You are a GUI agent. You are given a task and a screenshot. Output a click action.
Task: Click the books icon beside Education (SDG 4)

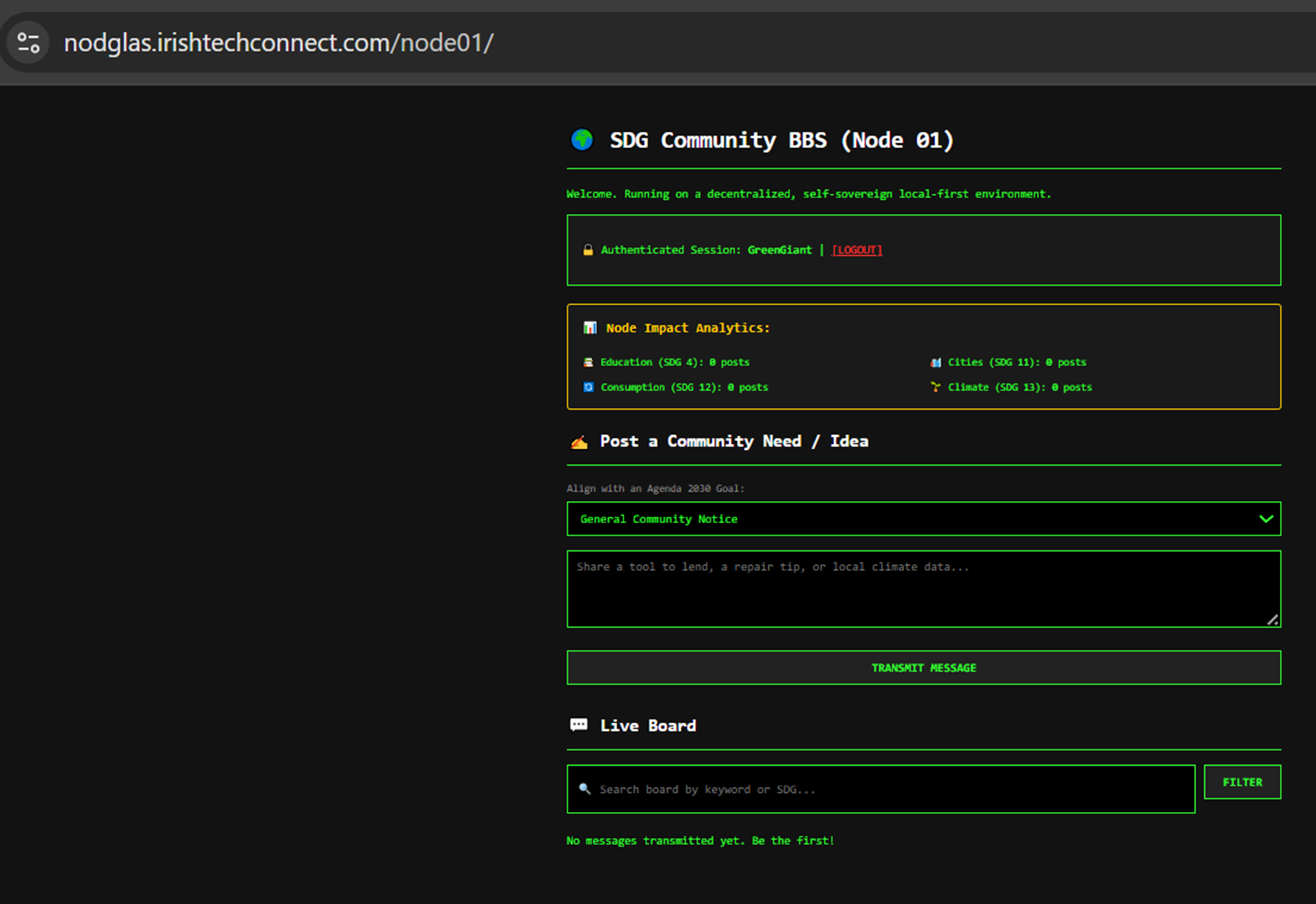tap(588, 362)
